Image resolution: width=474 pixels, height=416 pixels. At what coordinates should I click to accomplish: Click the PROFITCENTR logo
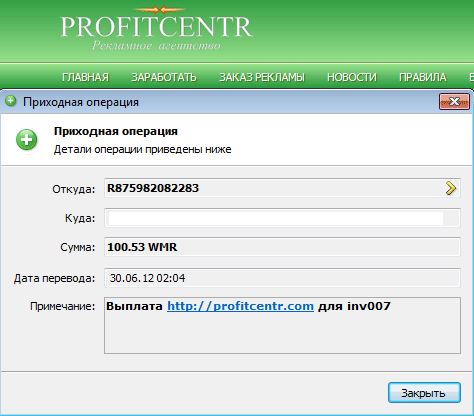point(156,27)
